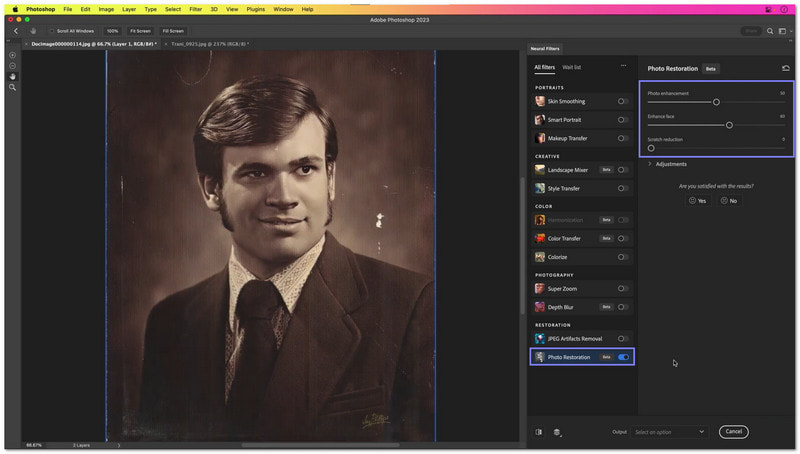The image size is (800, 454).
Task: Click the 100% zoom button
Action: [x=112, y=31]
